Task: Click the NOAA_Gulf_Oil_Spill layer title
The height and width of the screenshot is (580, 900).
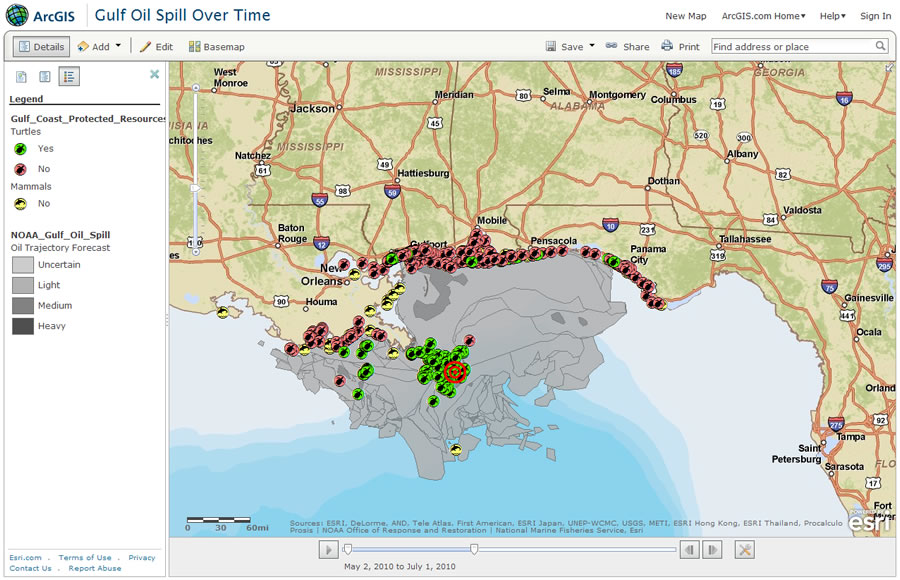Action: click(x=60, y=235)
